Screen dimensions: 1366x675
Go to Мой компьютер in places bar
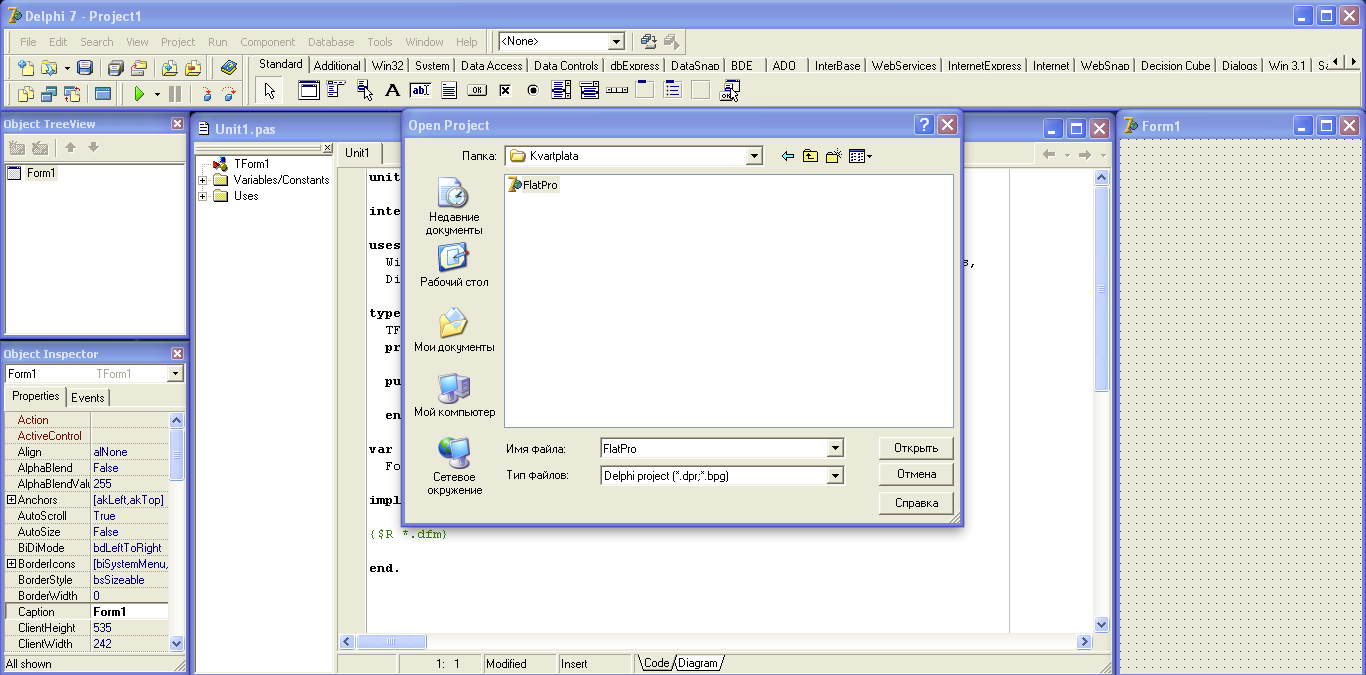[x=454, y=395]
